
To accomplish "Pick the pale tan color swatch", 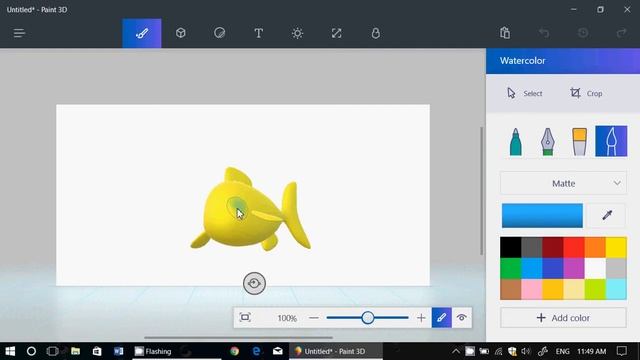I will [574, 289].
